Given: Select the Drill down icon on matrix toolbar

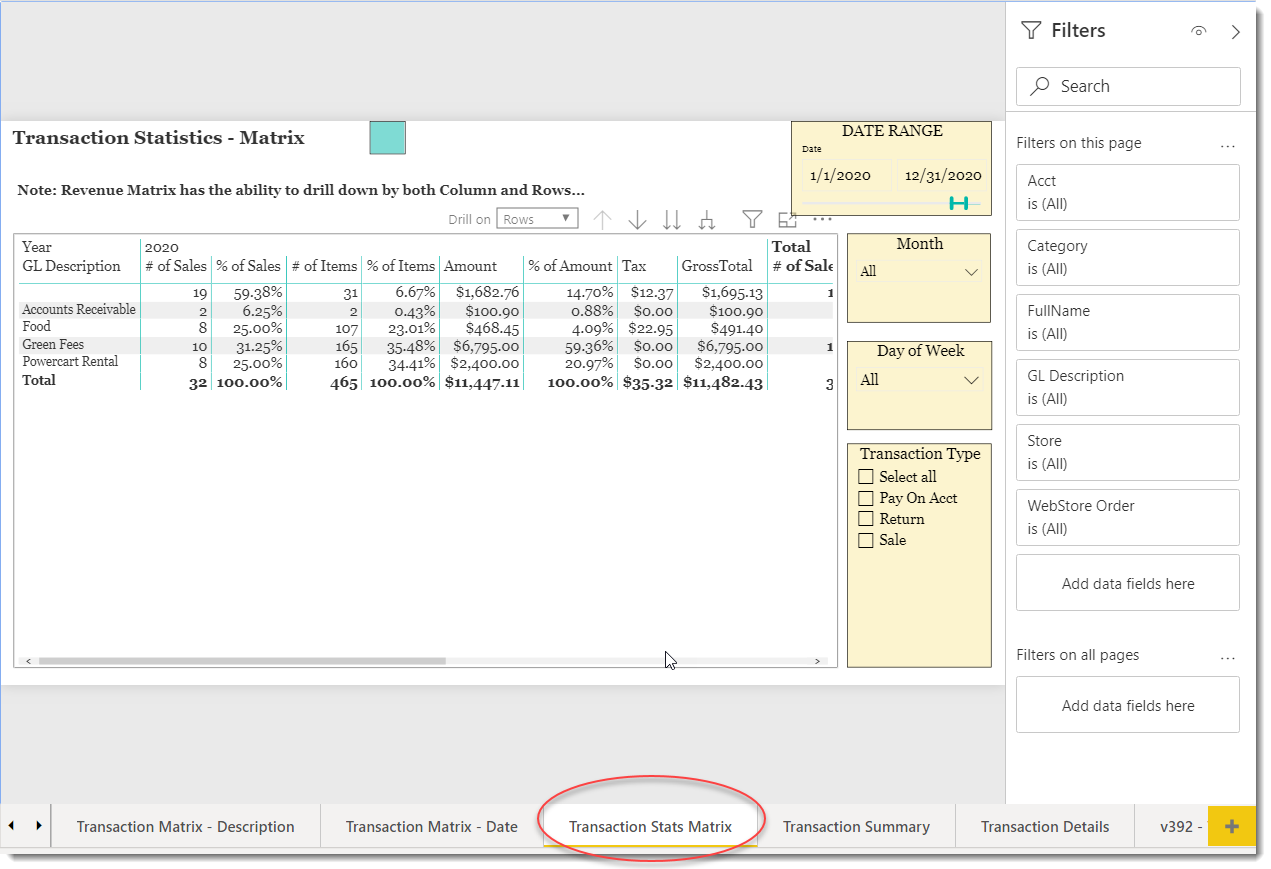Looking at the screenshot, I should click(637, 219).
